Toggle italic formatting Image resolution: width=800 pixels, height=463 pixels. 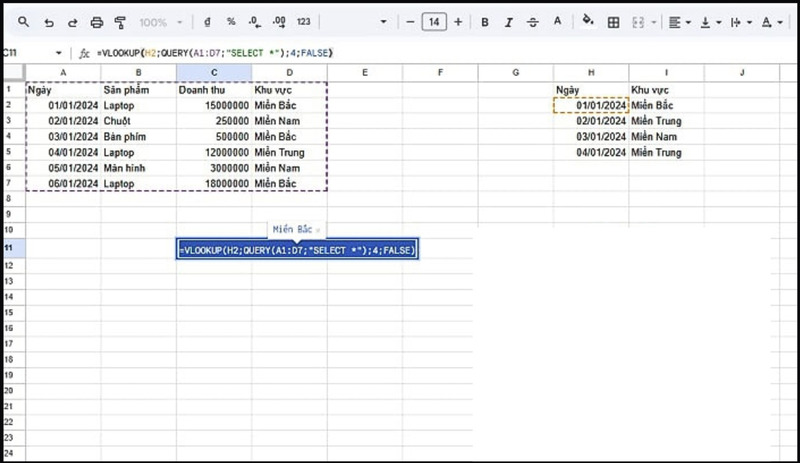509,22
